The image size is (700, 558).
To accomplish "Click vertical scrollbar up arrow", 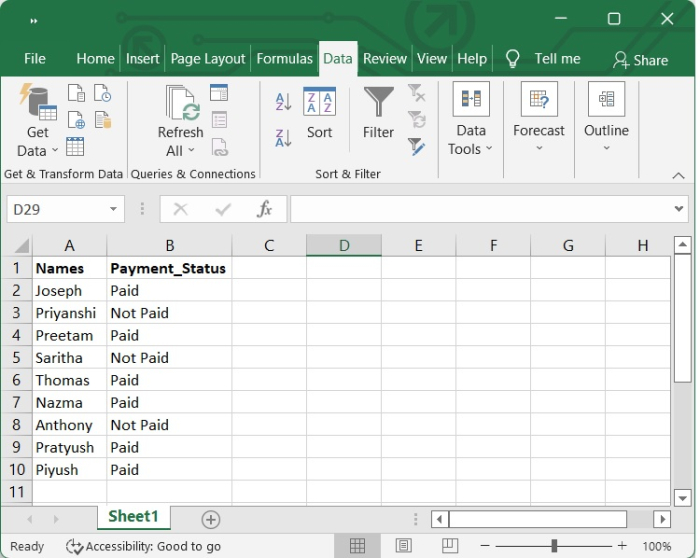I will pos(682,245).
